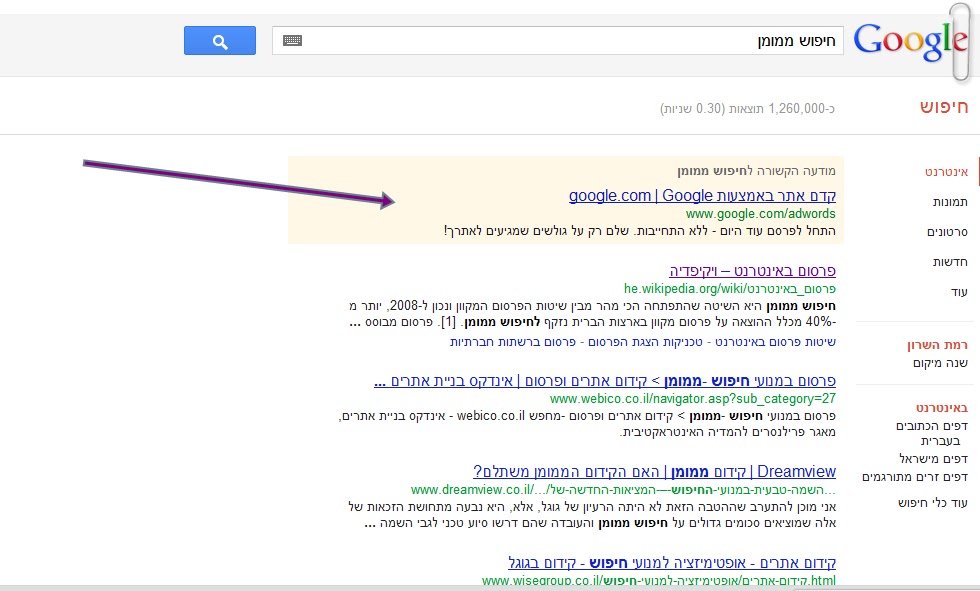Filter by דפים הכתובים בעברית
The width and height of the screenshot is (980, 591).
click(932, 433)
